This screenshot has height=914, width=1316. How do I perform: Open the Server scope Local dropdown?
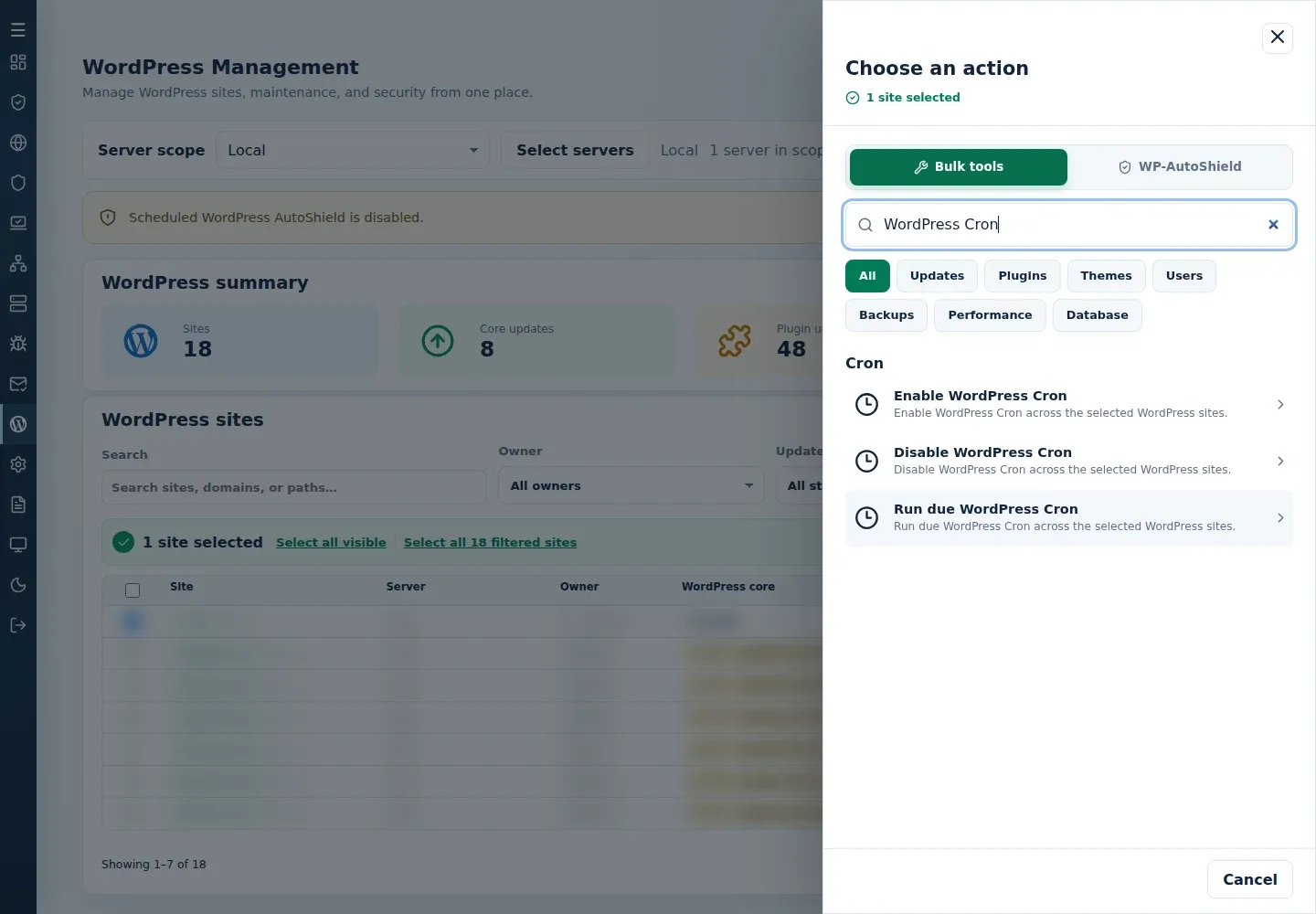point(353,150)
